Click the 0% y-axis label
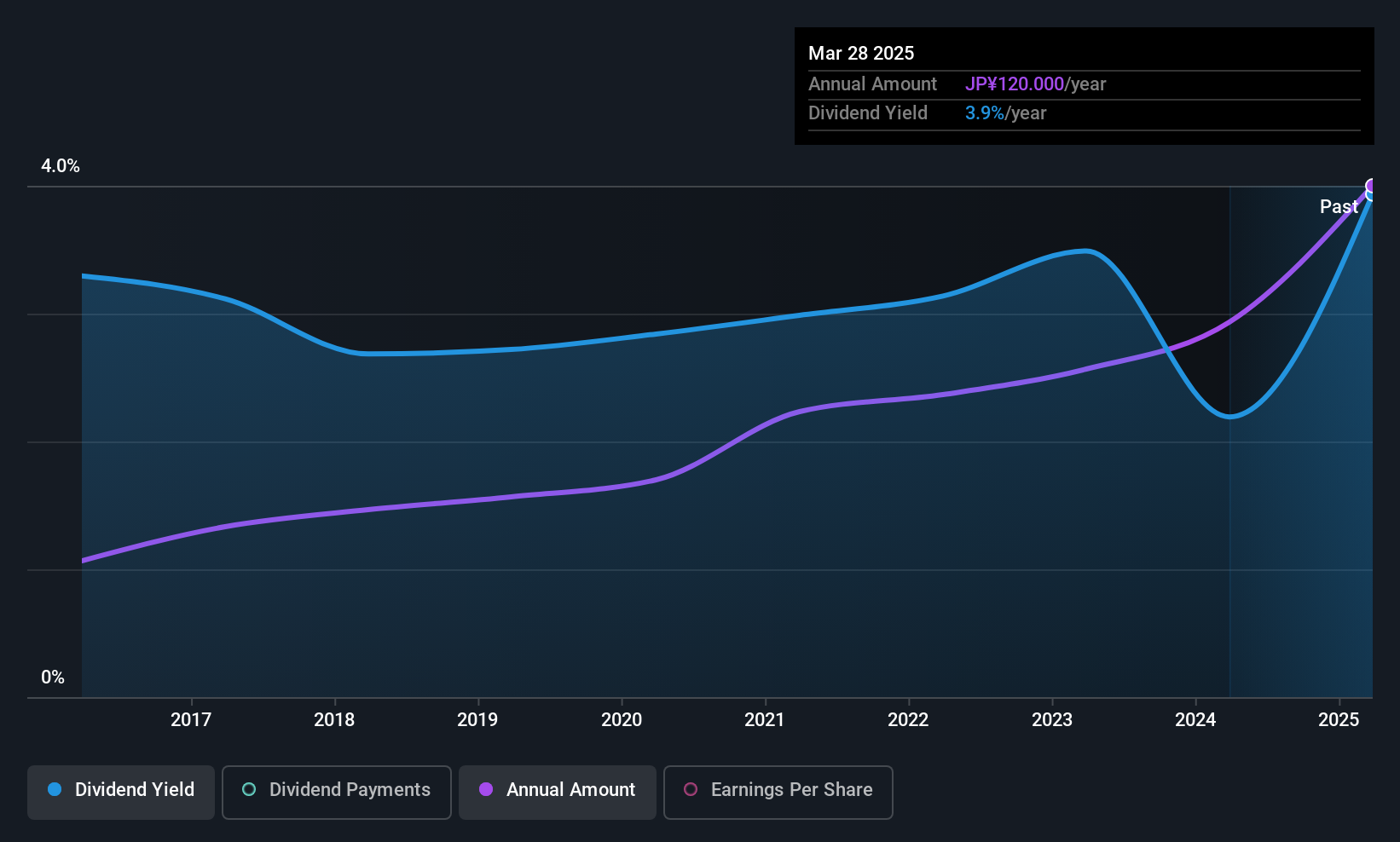 tap(53, 678)
